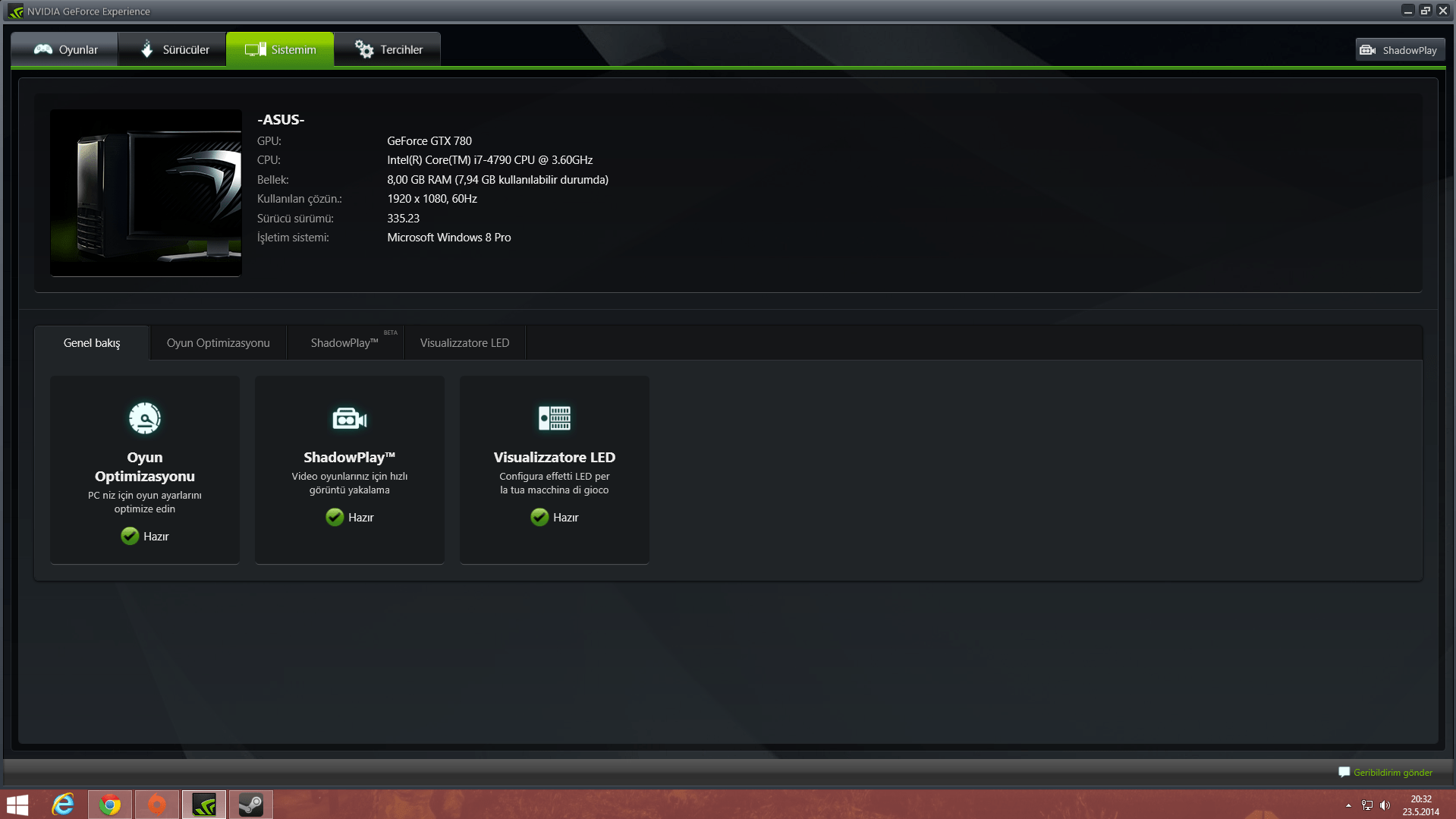The image size is (1456, 819).
Task: Click the GeForce GTX 780 GPU text
Action: click(429, 141)
